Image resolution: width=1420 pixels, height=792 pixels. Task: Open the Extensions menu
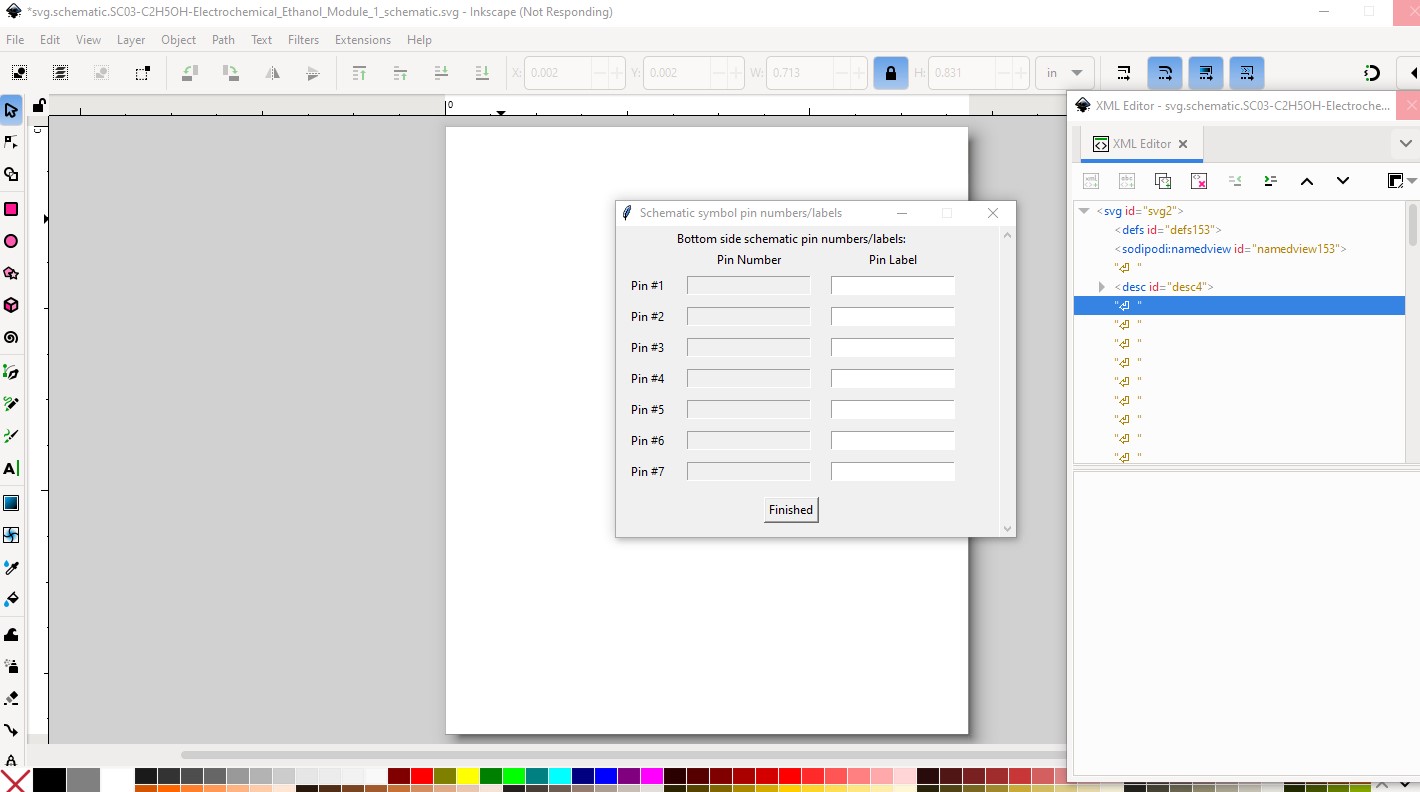[x=362, y=40]
